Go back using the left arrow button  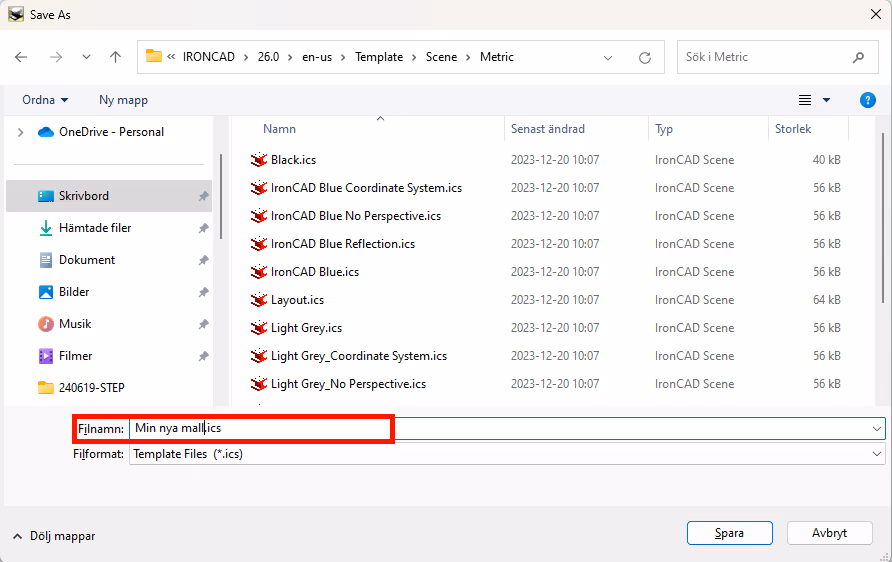pos(21,57)
